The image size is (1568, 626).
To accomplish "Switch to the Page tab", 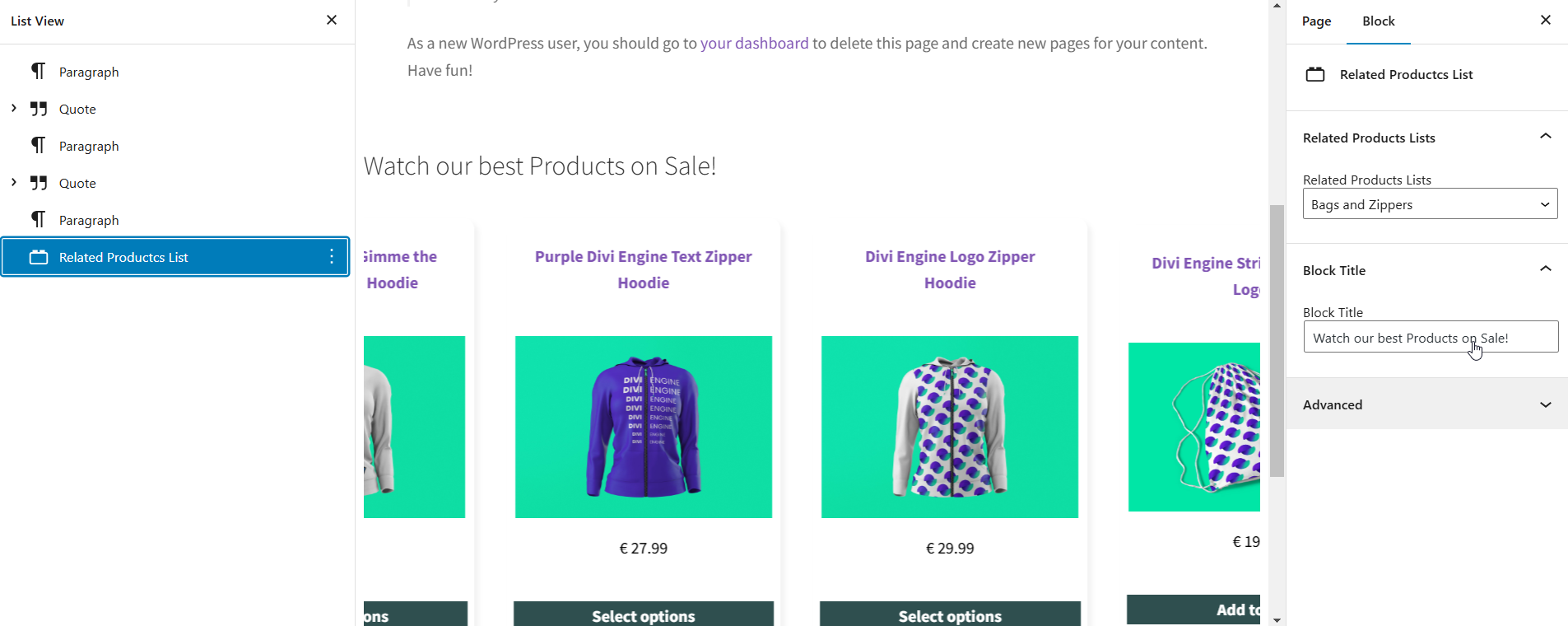I will pyautogui.click(x=1316, y=21).
